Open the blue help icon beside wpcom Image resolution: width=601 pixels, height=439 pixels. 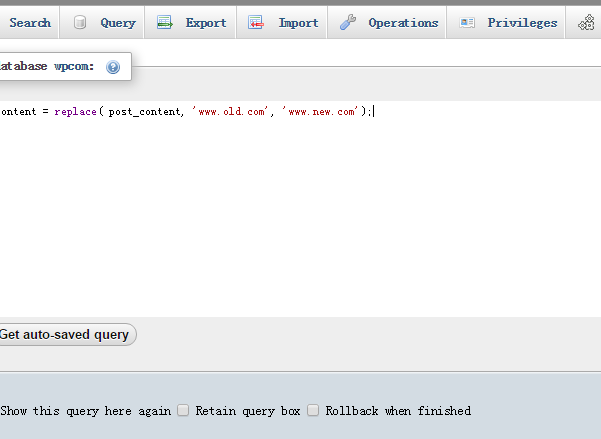point(113,67)
